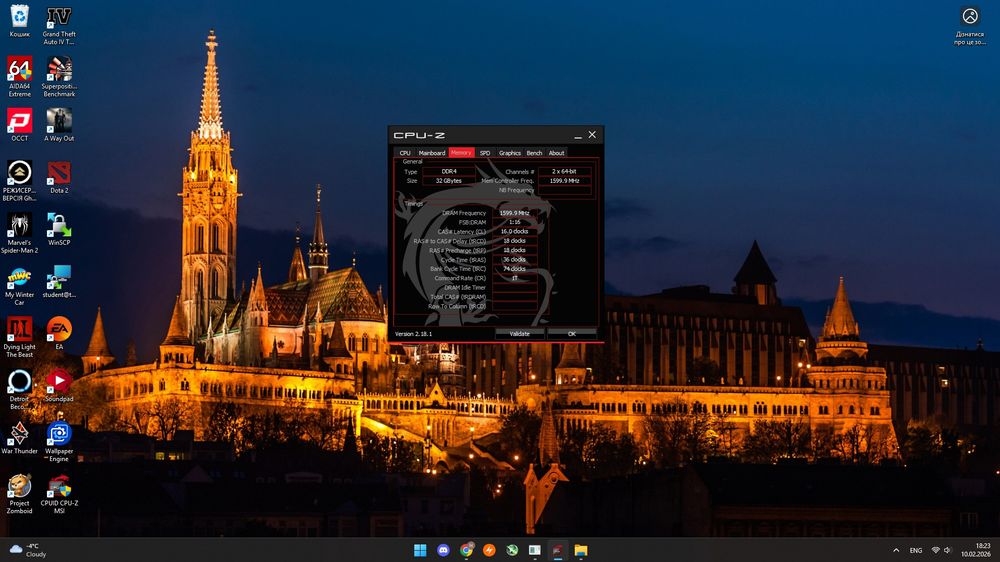
Task: Open the spreadsheet-like app in taskbar
Action: pos(535,550)
